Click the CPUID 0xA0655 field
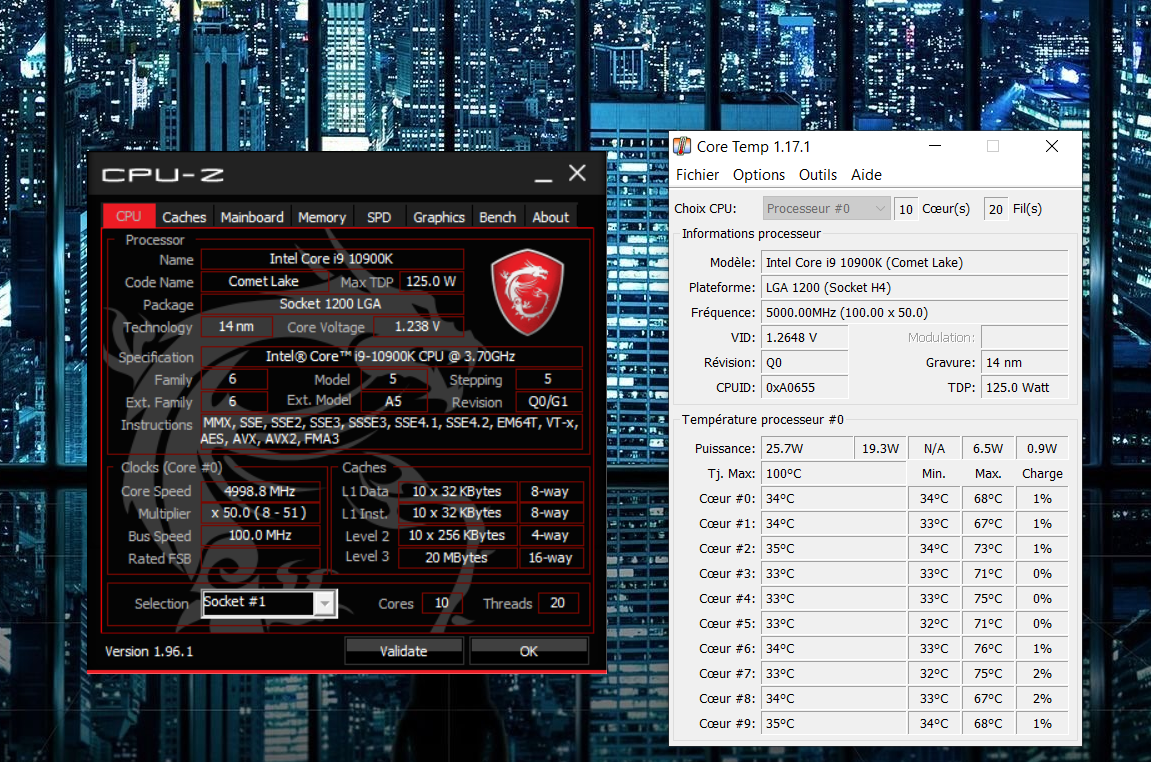The image size is (1151, 762). [805, 388]
